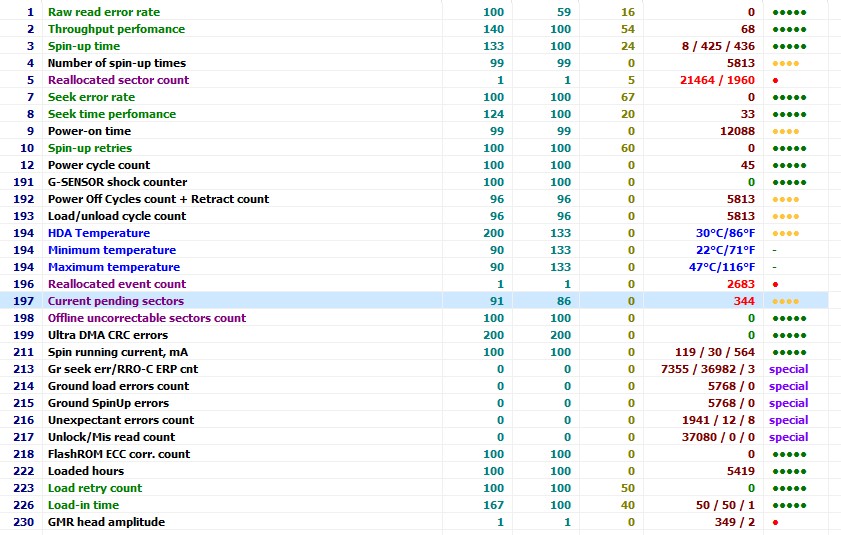Click Reallocated event count raw value 2683

[741, 284]
